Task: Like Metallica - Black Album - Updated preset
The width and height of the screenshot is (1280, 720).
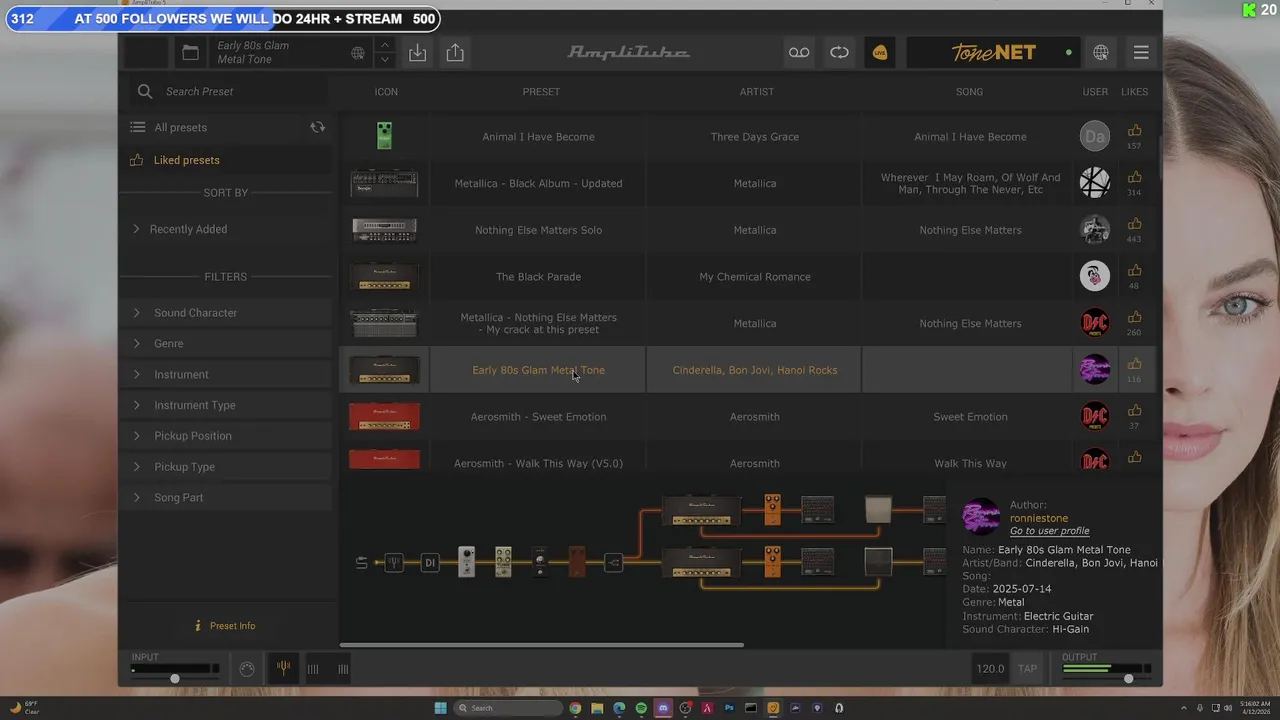Action: (x=1134, y=178)
